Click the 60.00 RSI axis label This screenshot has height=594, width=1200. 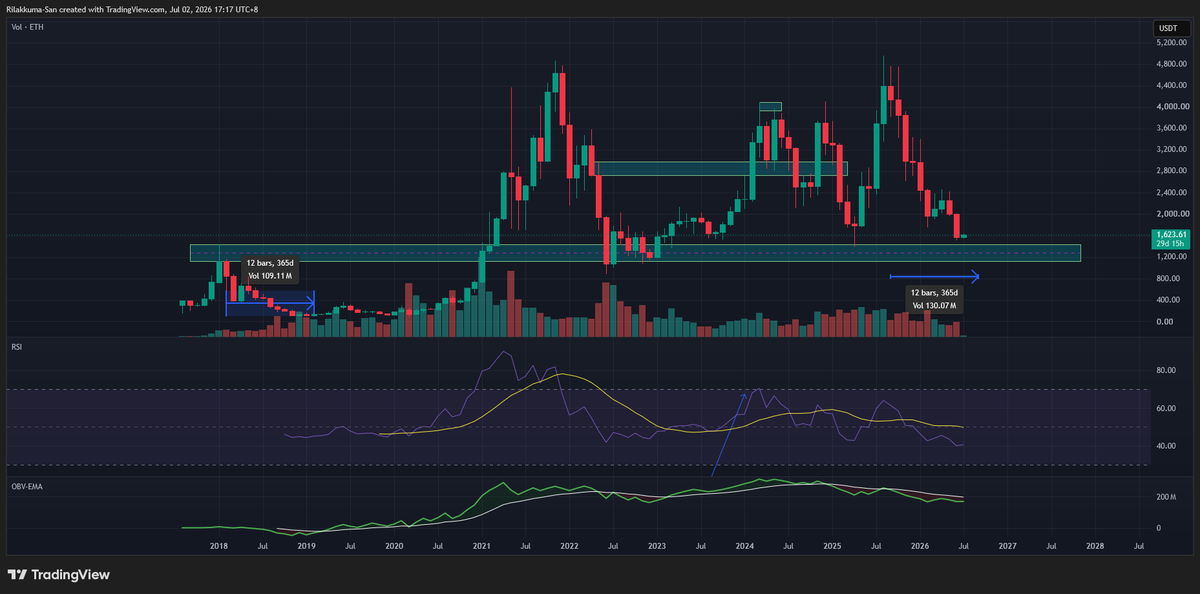coord(1165,409)
